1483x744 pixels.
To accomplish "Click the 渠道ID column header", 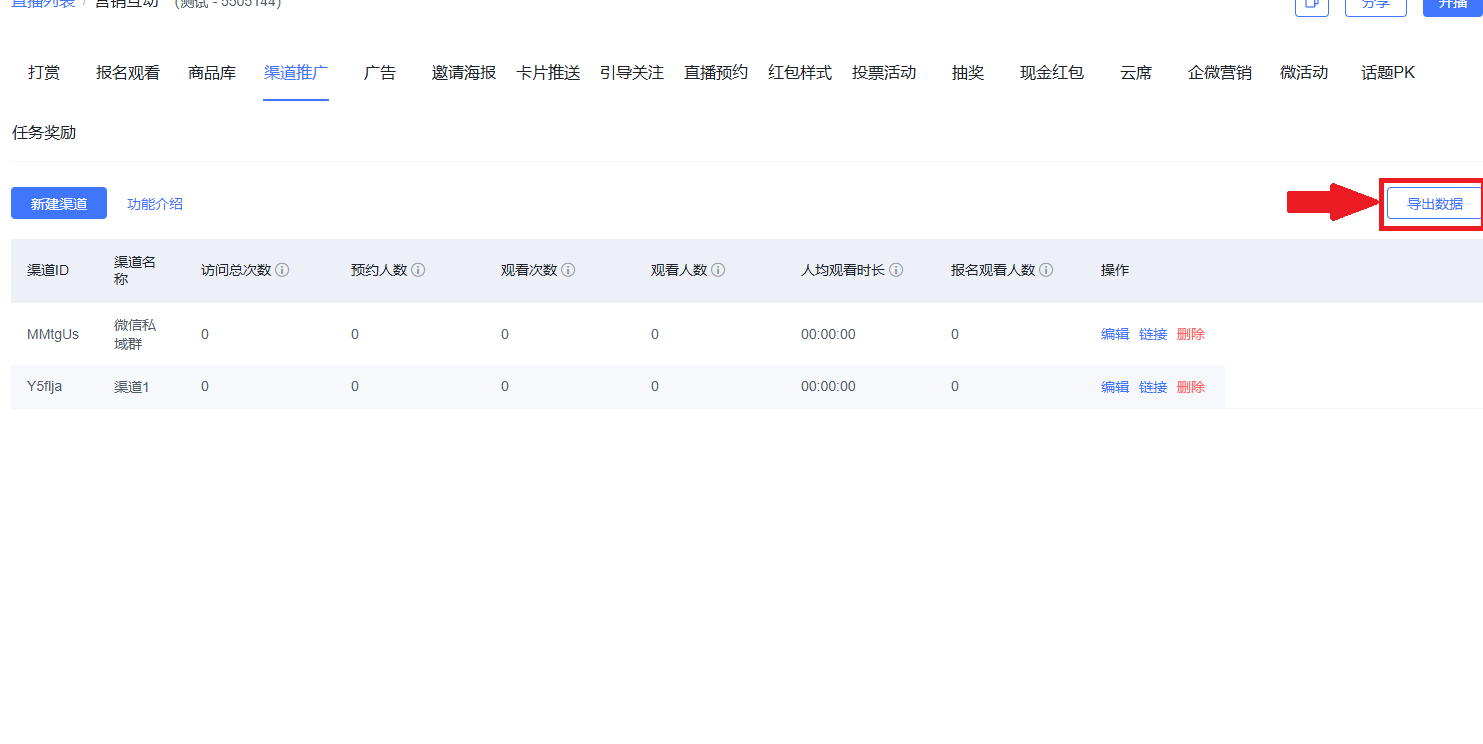I will coord(48,270).
